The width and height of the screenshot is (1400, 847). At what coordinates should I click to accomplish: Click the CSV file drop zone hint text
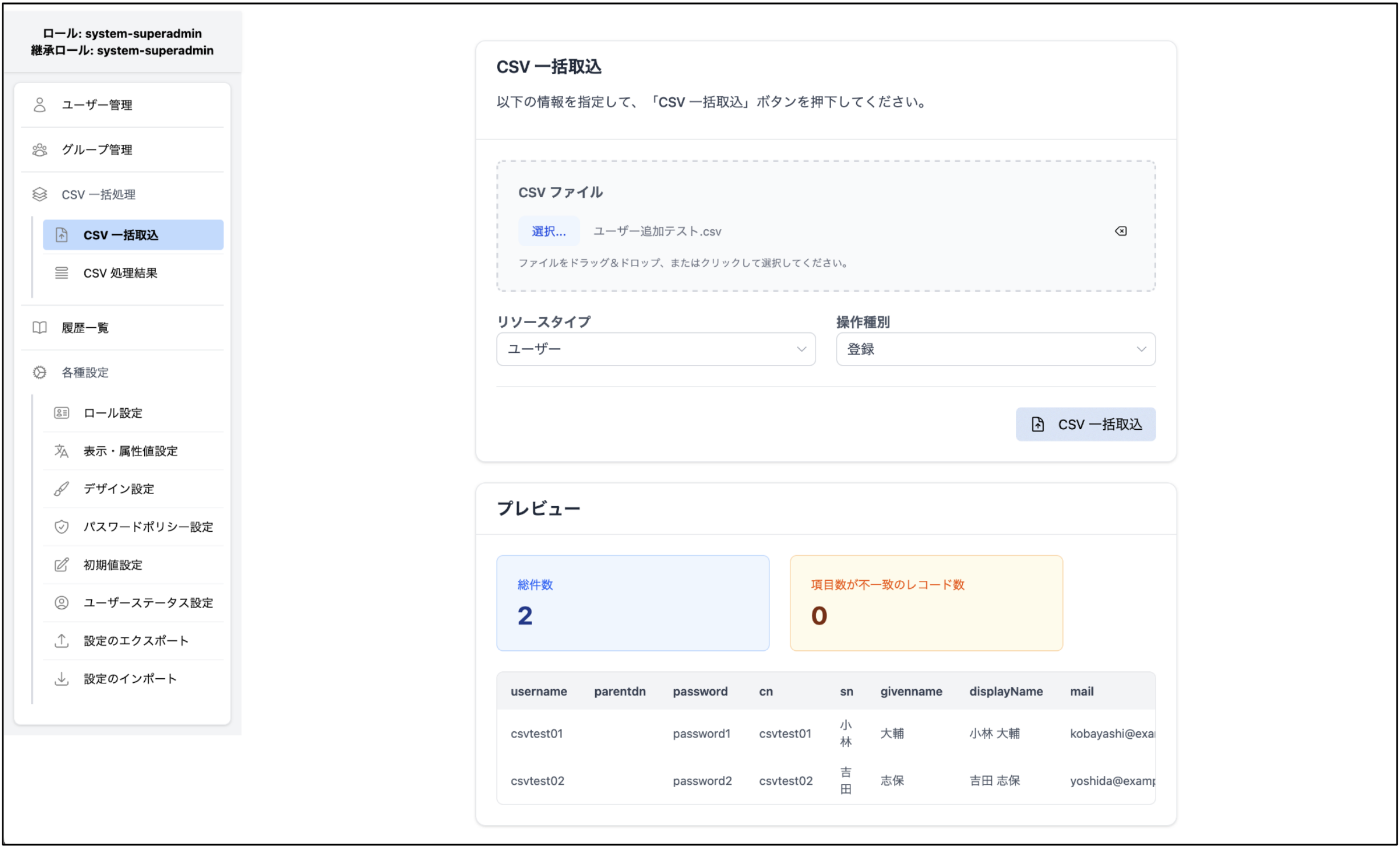click(683, 263)
